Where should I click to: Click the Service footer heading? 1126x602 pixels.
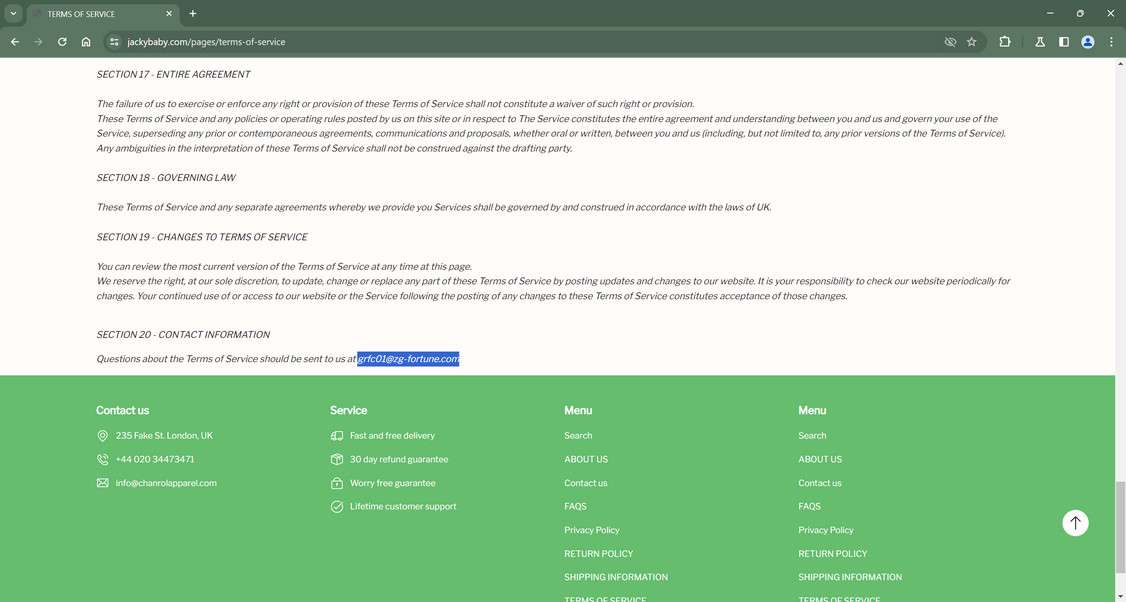click(348, 410)
